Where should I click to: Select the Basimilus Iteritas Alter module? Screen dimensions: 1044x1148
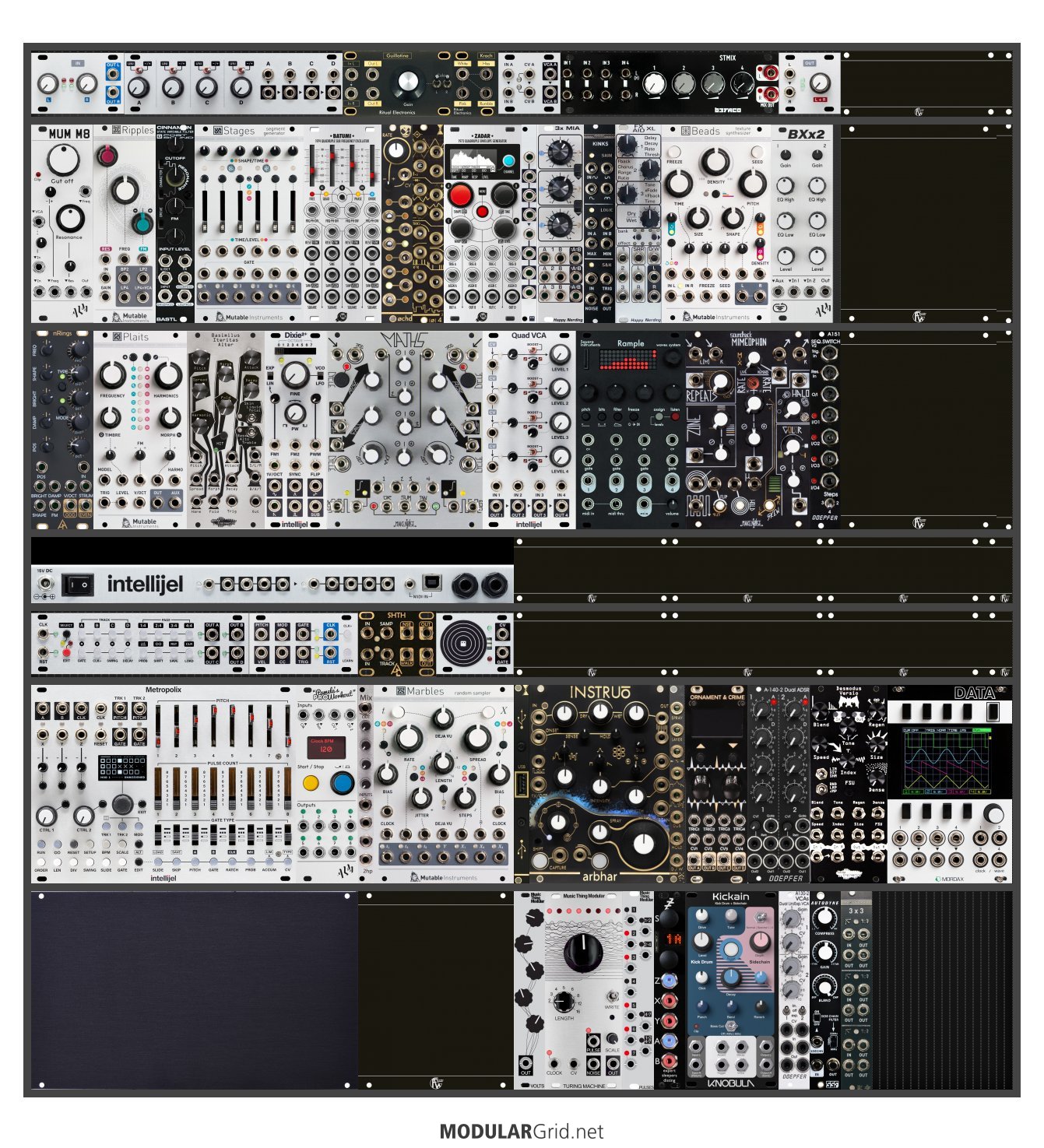(x=226, y=430)
